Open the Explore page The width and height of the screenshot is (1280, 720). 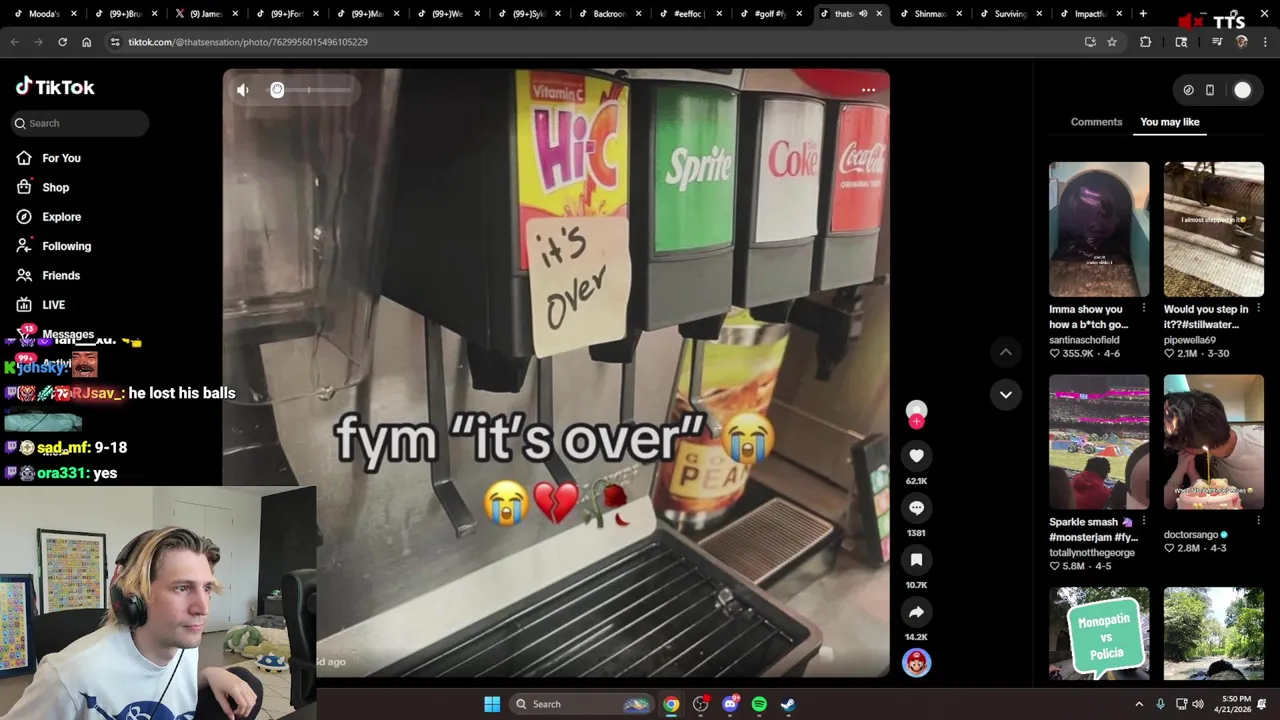61,217
